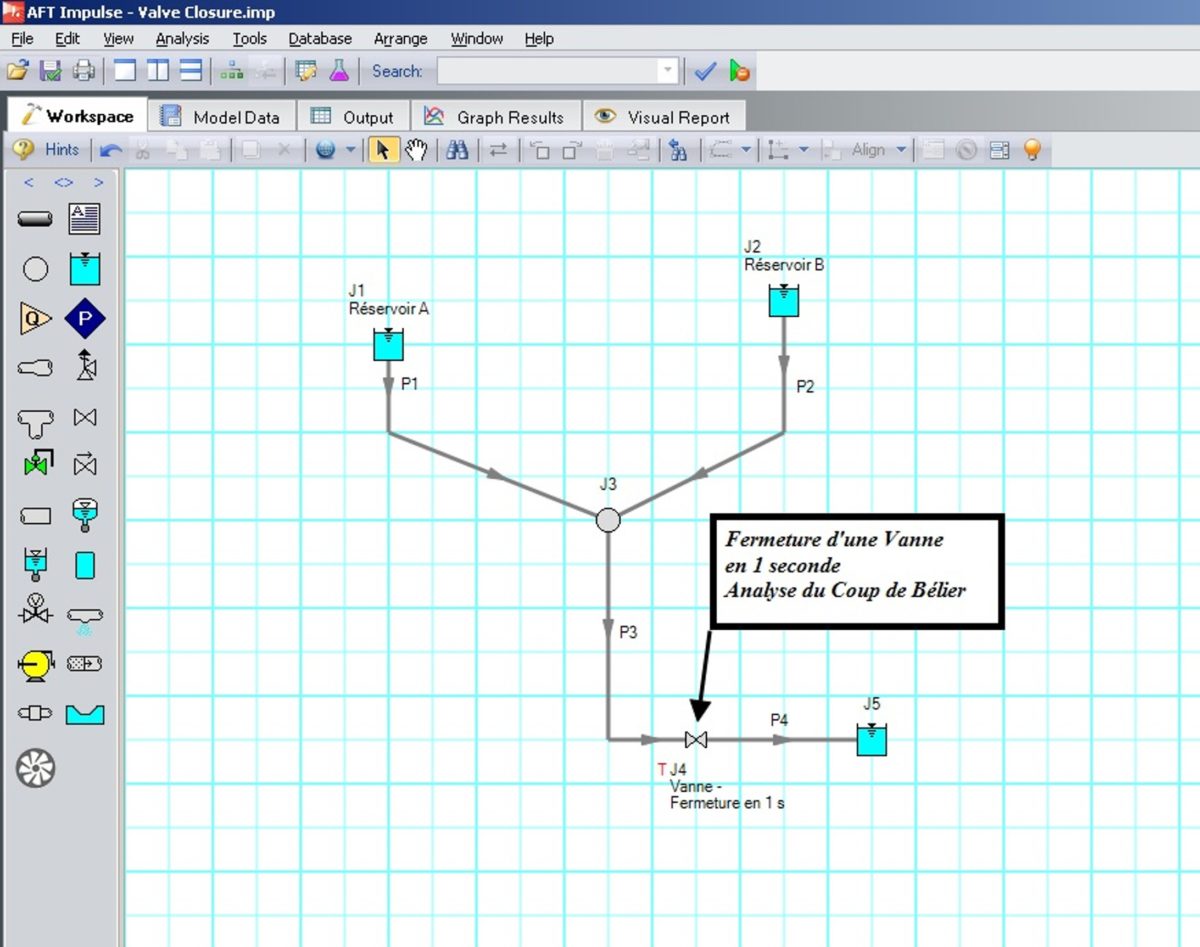Image resolution: width=1200 pixels, height=947 pixels.
Task: Pick the yellow Pump junction tool
Action: point(35,664)
